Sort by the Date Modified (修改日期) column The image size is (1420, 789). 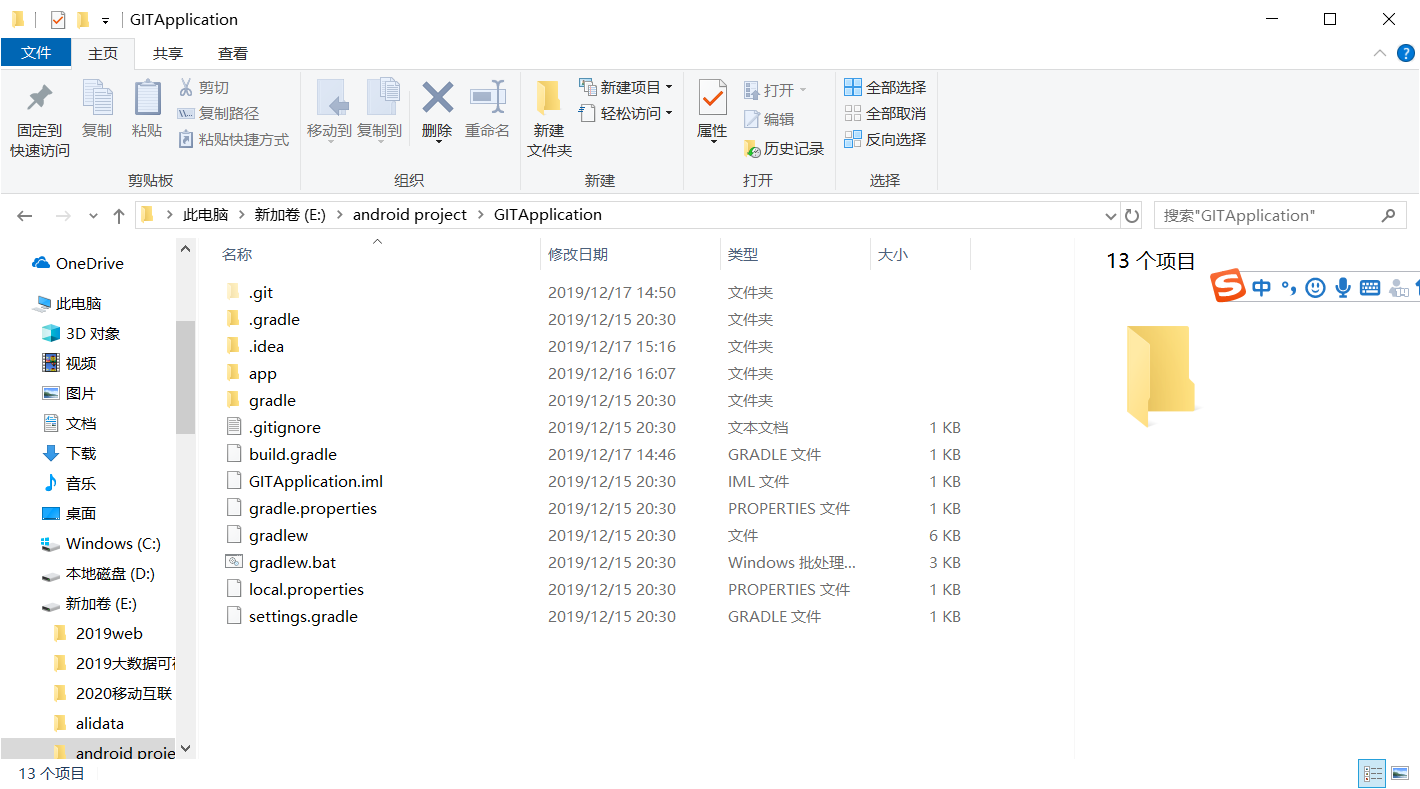[578, 255]
